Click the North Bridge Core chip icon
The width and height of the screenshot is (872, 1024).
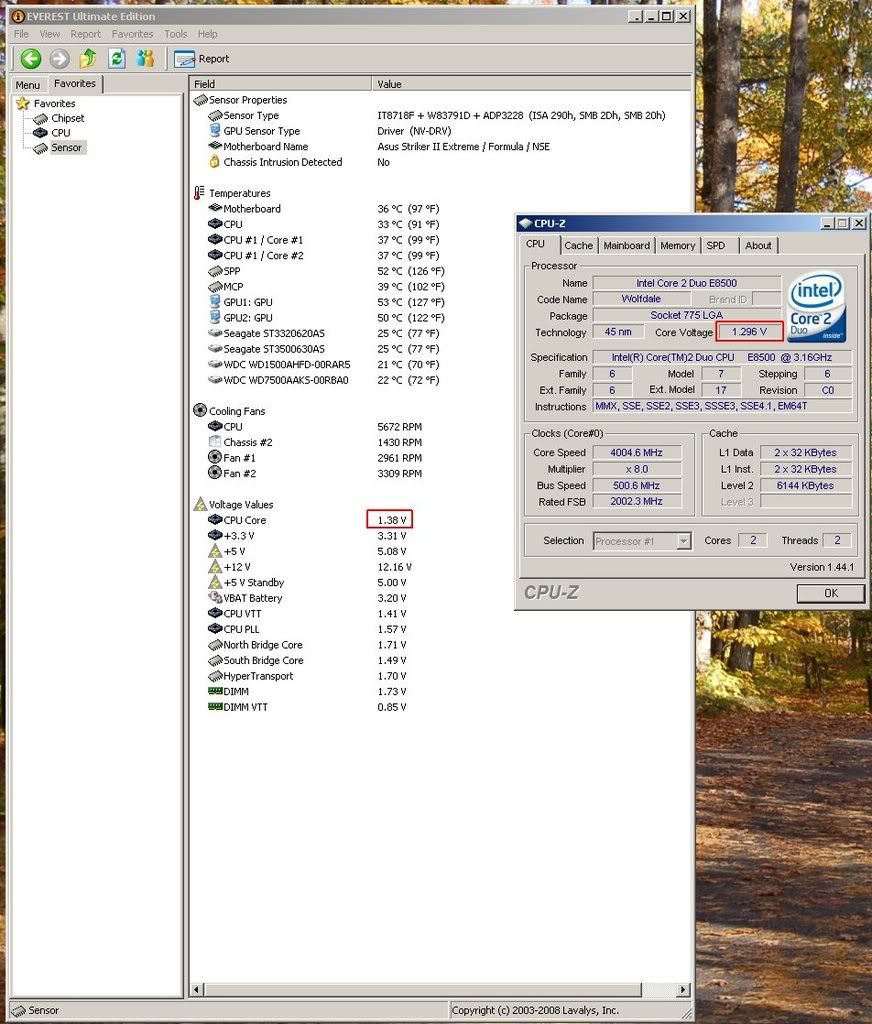pos(215,645)
